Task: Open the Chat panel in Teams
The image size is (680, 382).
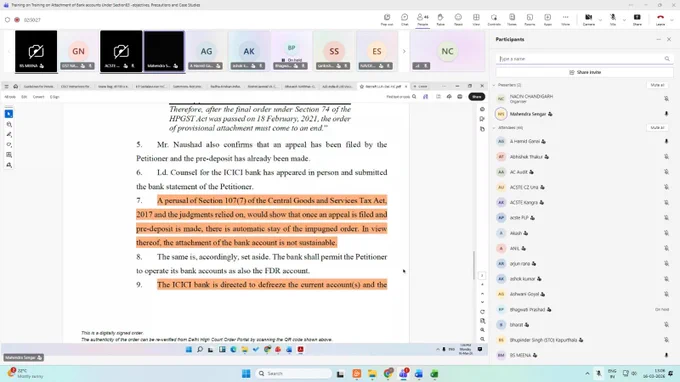Action: (404, 19)
